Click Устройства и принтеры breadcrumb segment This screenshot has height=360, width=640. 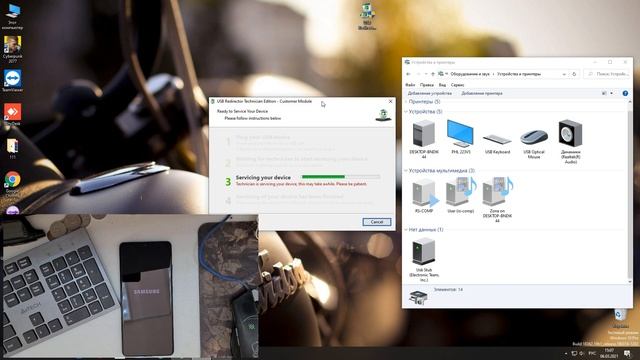tap(519, 74)
